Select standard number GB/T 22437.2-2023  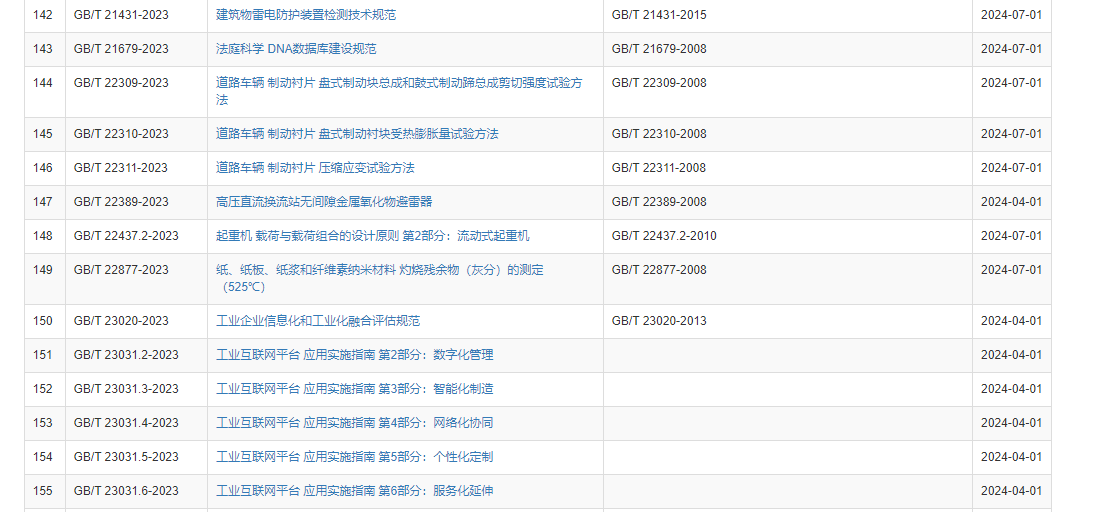click(x=126, y=236)
